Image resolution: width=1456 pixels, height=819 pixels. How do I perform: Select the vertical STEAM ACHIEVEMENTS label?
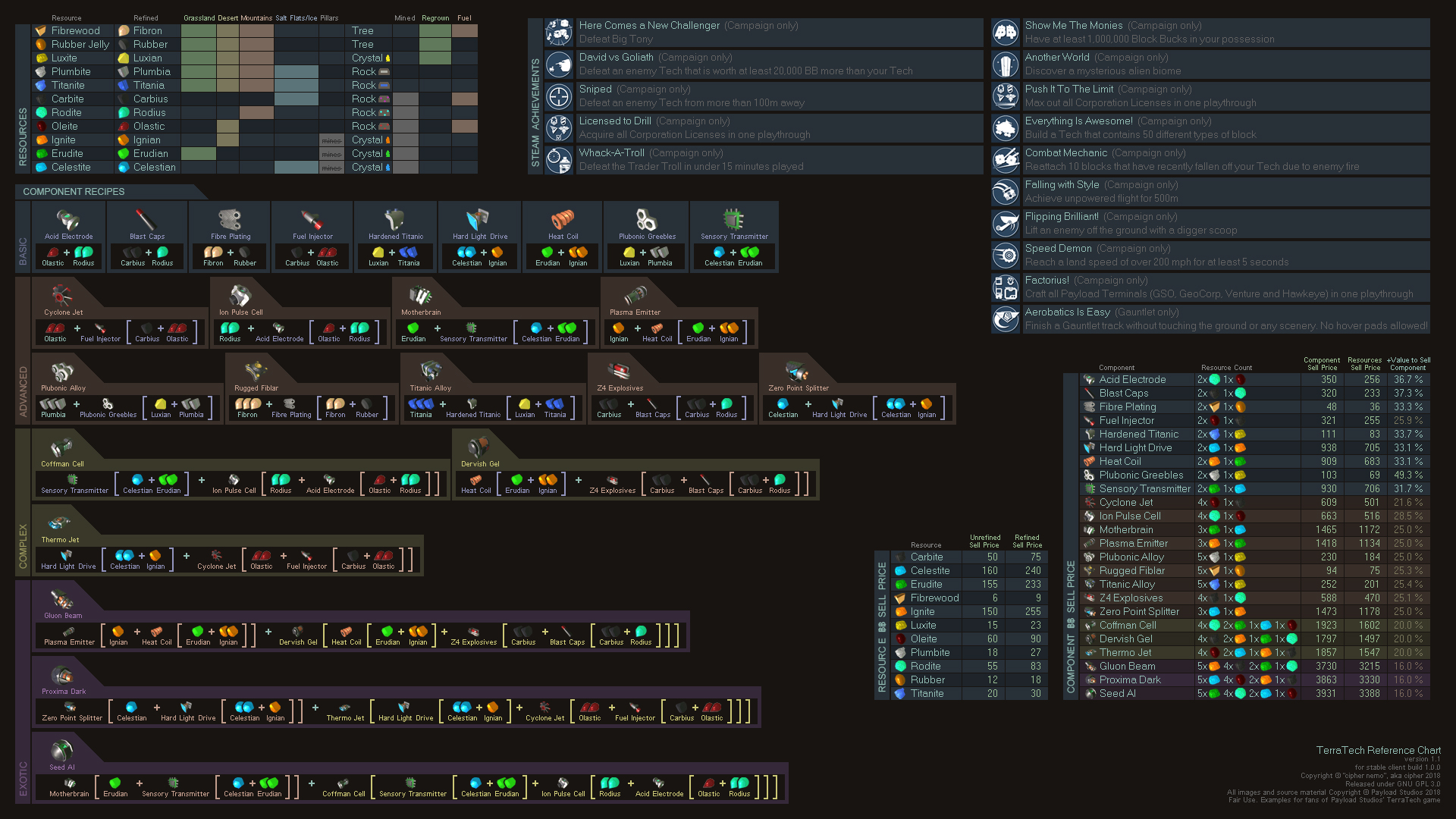(535, 112)
